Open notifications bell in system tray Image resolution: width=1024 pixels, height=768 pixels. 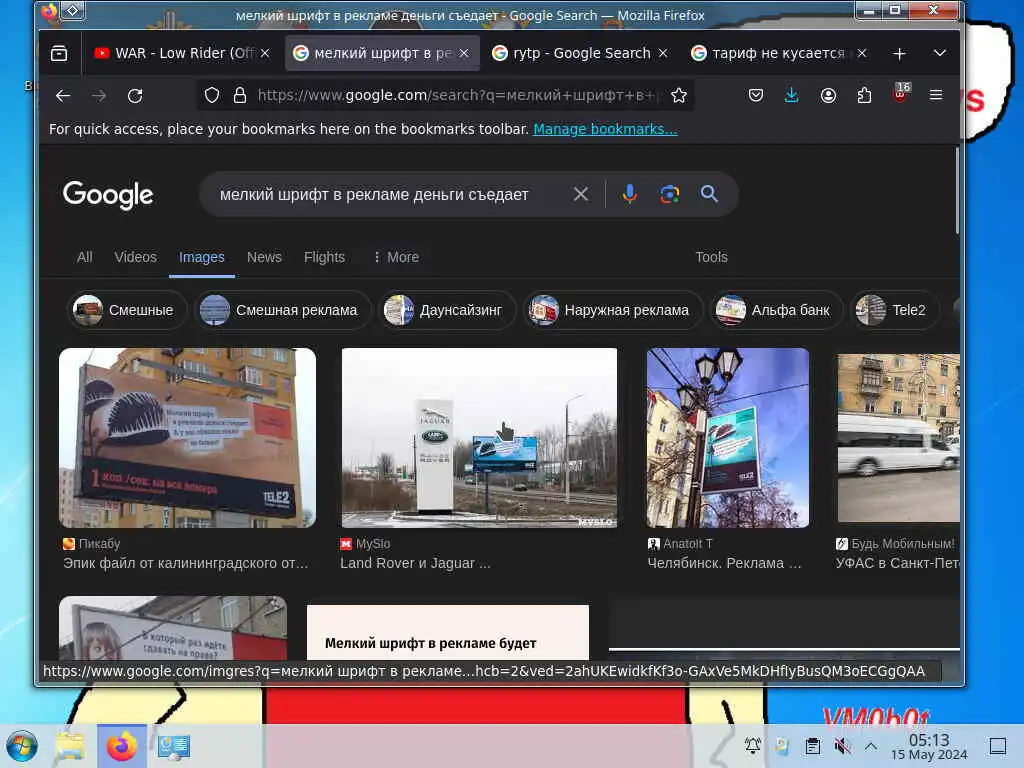click(x=752, y=745)
